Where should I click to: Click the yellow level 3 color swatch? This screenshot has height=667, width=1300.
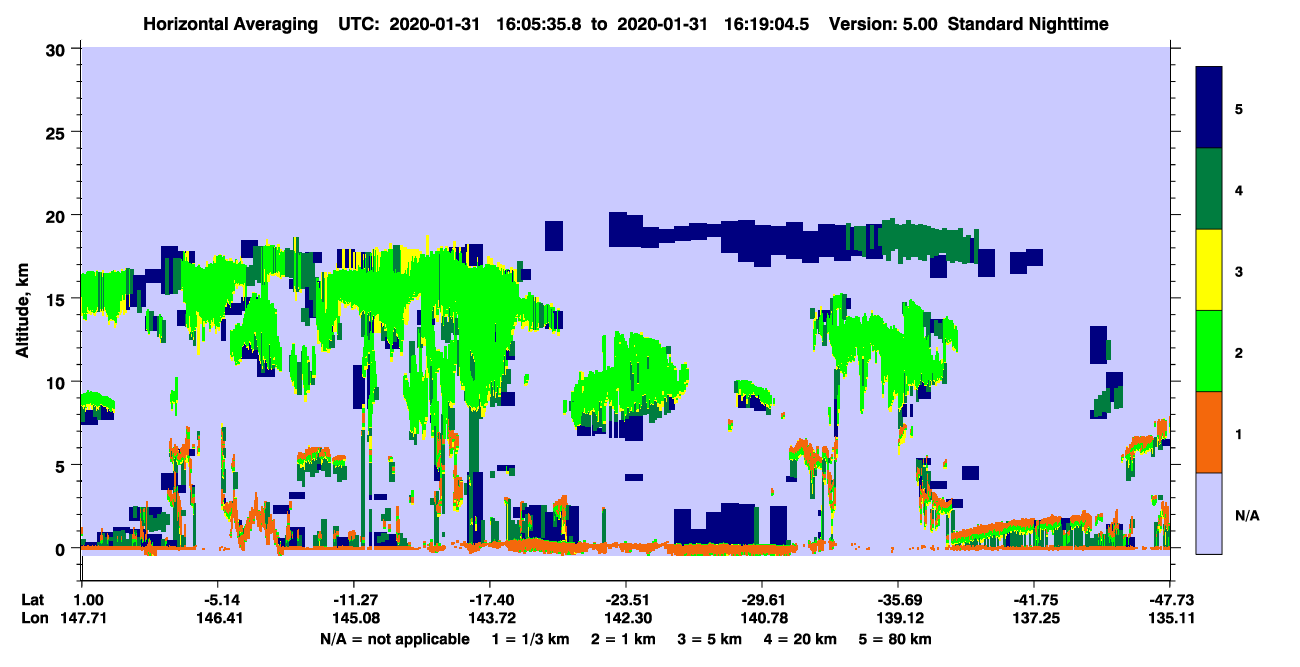[1209, 269]
